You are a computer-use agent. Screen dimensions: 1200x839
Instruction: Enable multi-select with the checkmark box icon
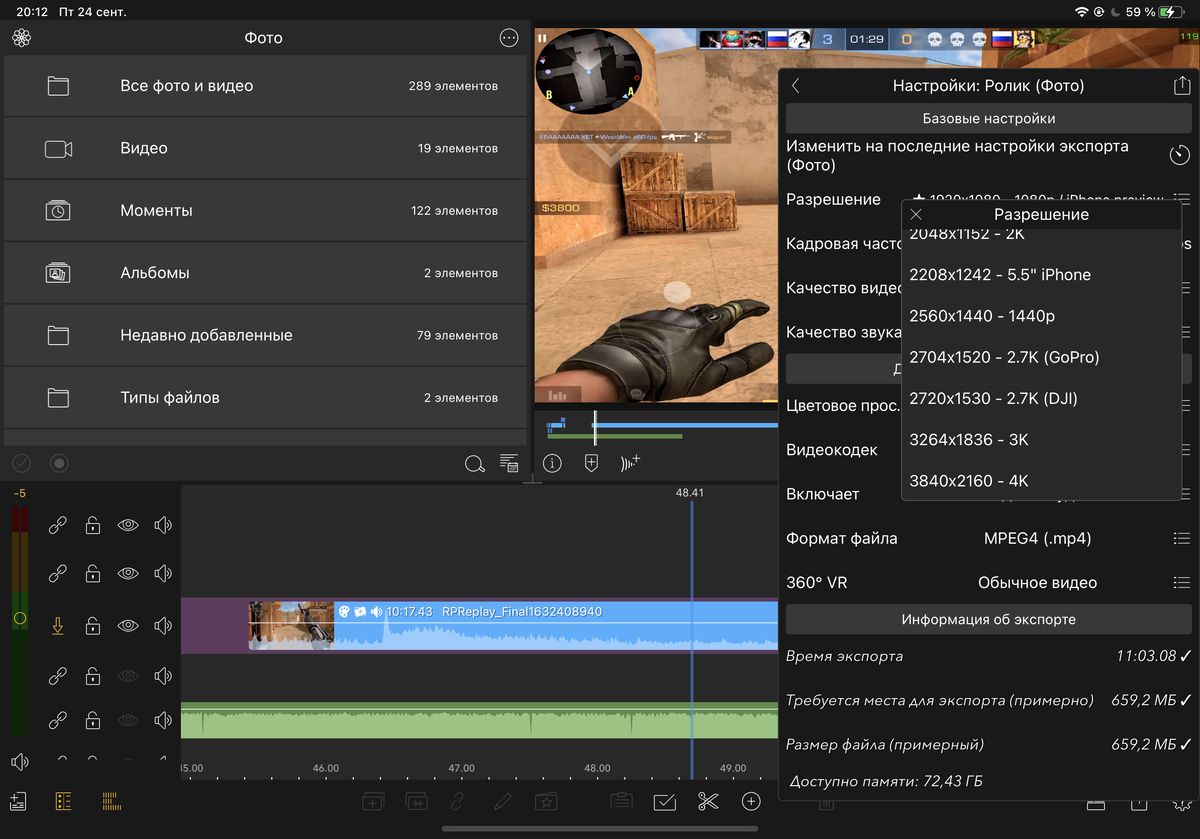click(x=664, y=802)
